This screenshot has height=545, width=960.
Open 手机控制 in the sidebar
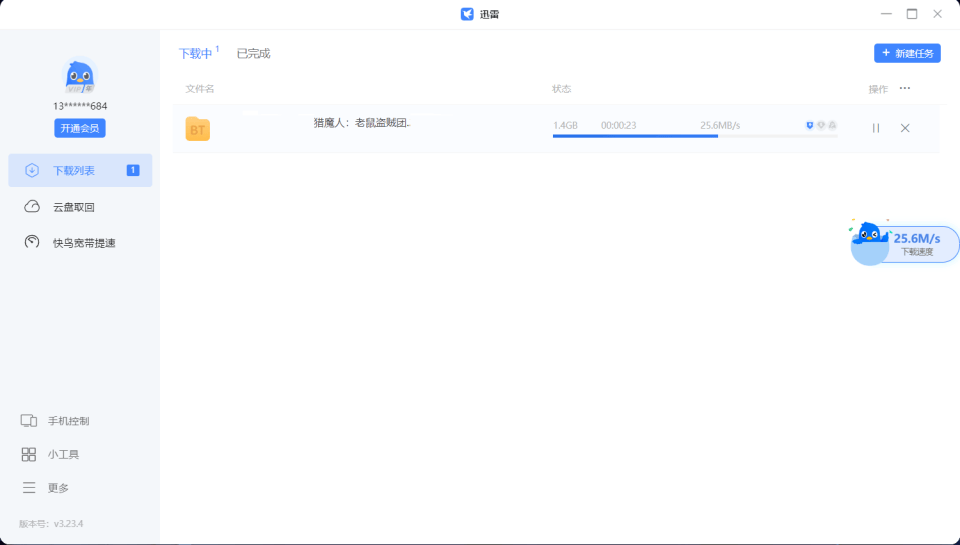point(69,421)
